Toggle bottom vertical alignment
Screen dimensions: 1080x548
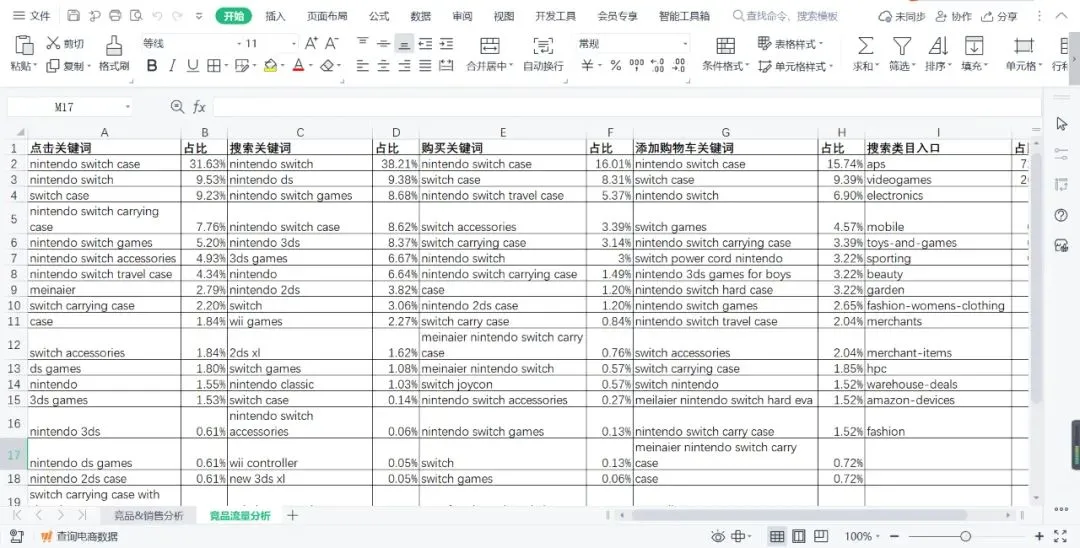click(404, 43)
